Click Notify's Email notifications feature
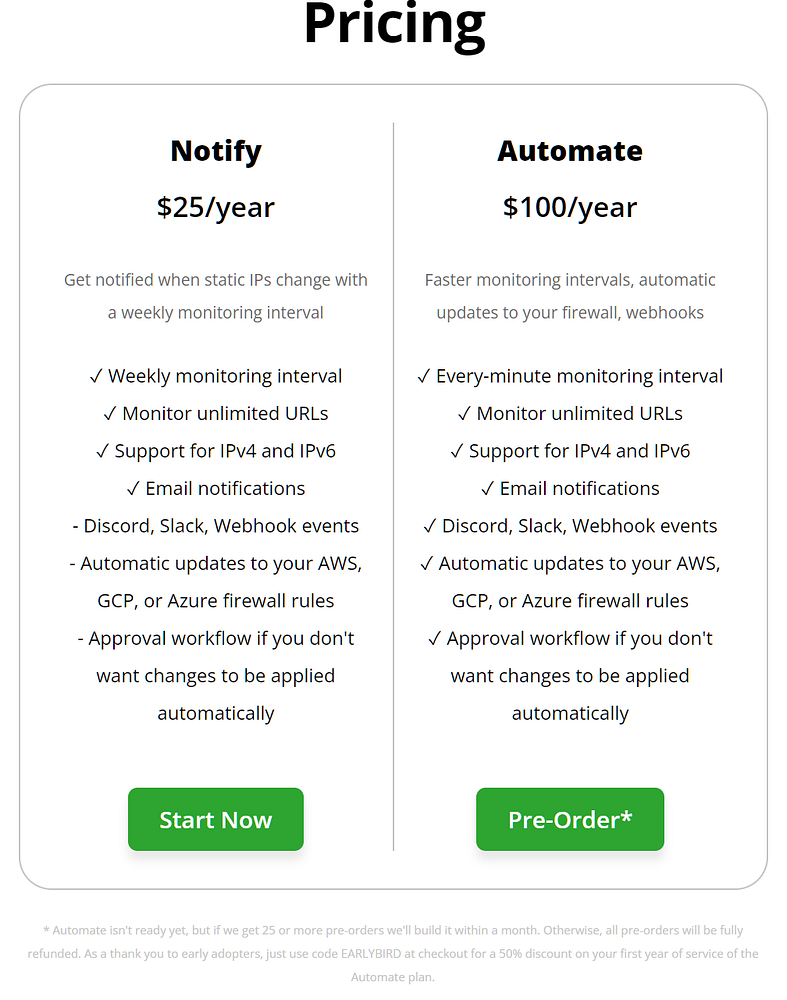 216,489
